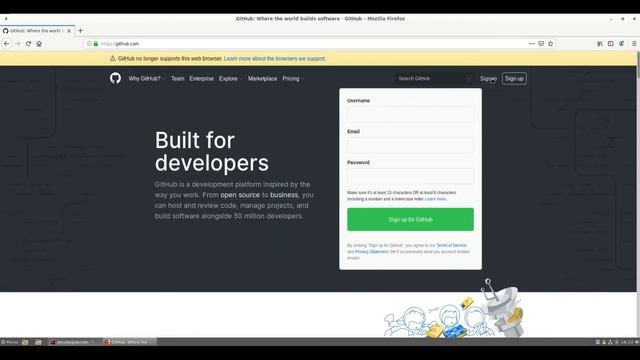This screenshot has height=360, width=640.
Task: Expand the Pricing dropdown
Action: click(293, 78)
